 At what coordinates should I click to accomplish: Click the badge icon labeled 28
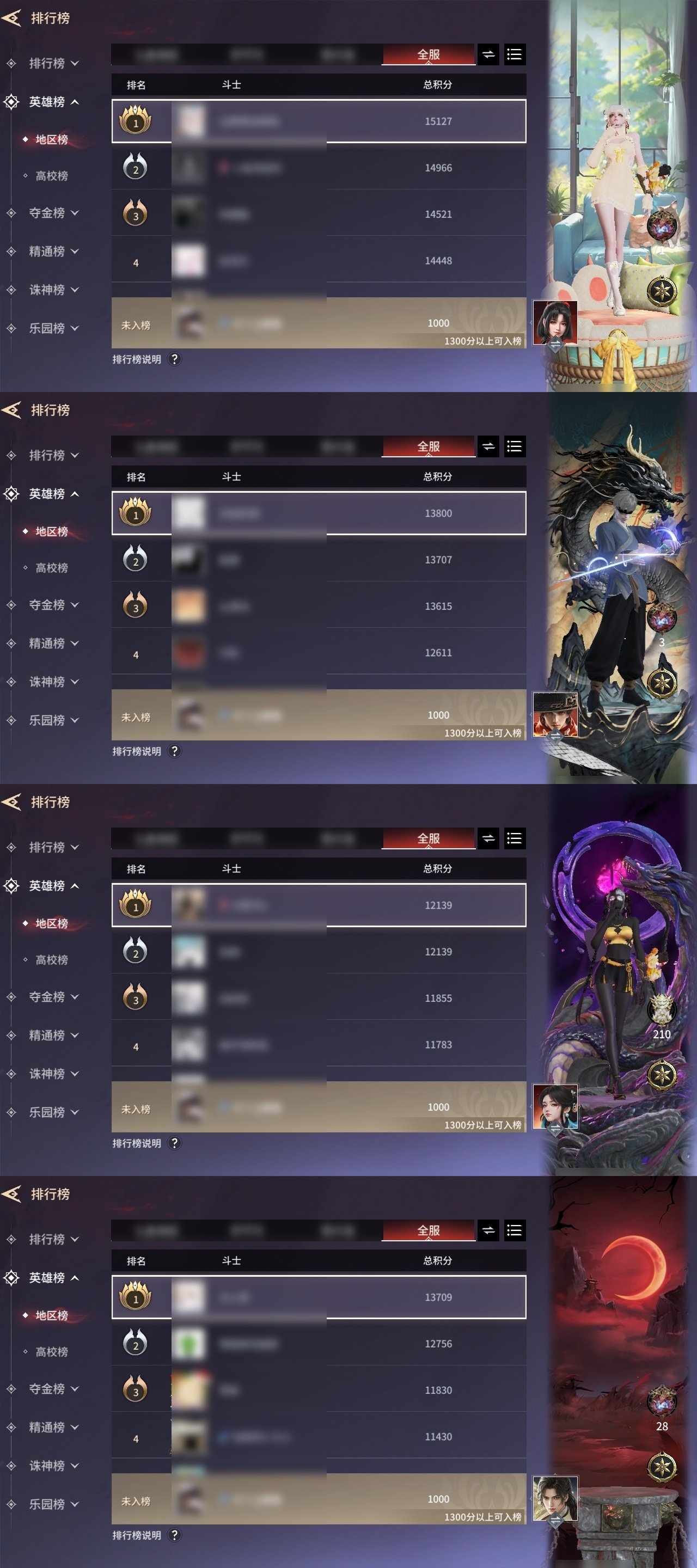click(662, 1407)
